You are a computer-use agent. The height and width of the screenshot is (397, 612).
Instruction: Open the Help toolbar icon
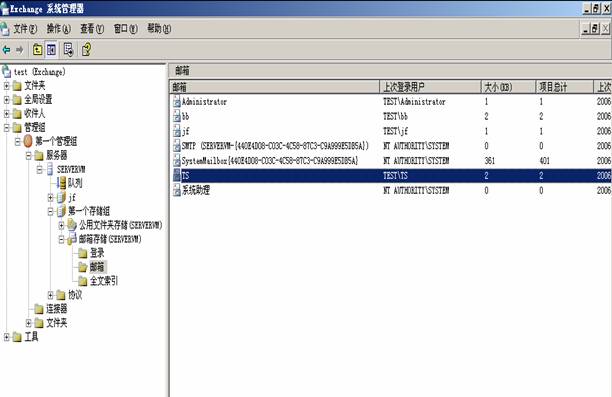(87, 50)
